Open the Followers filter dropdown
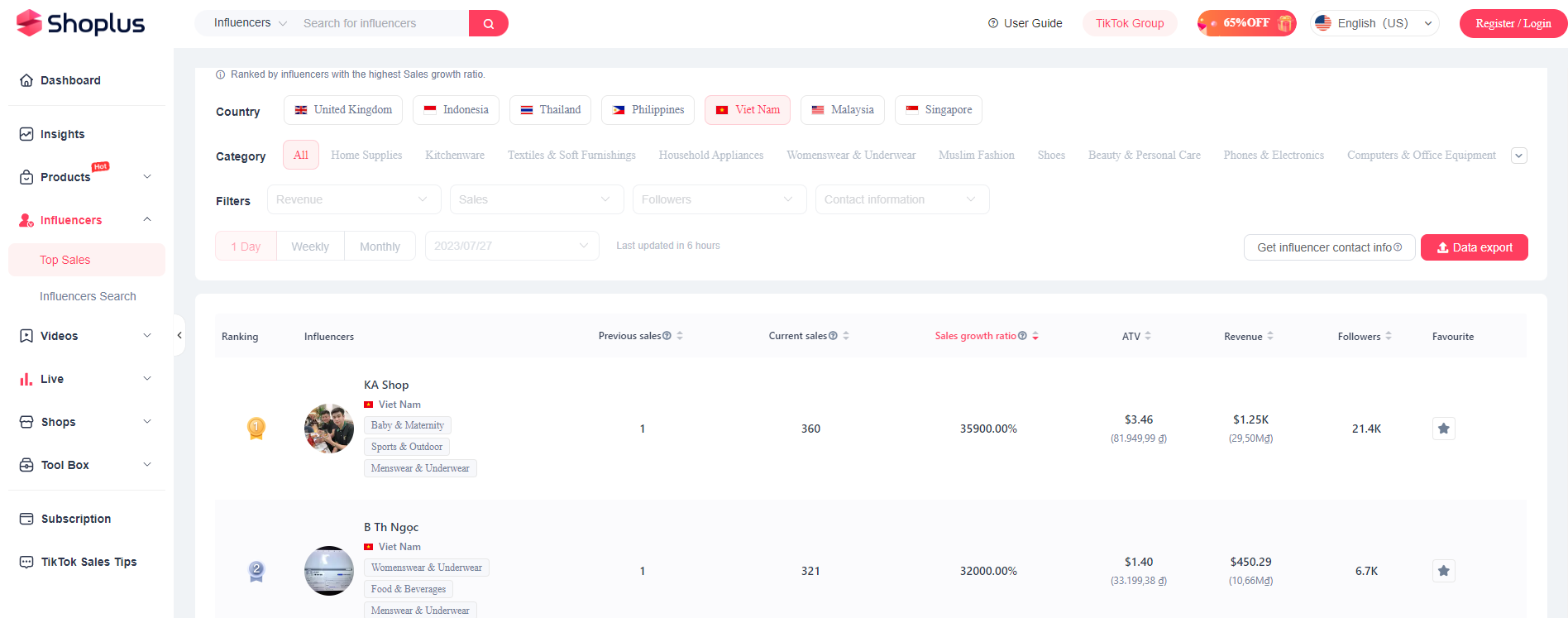The height and width of the screenshot is (618, 1568). [x=719, y=199]
